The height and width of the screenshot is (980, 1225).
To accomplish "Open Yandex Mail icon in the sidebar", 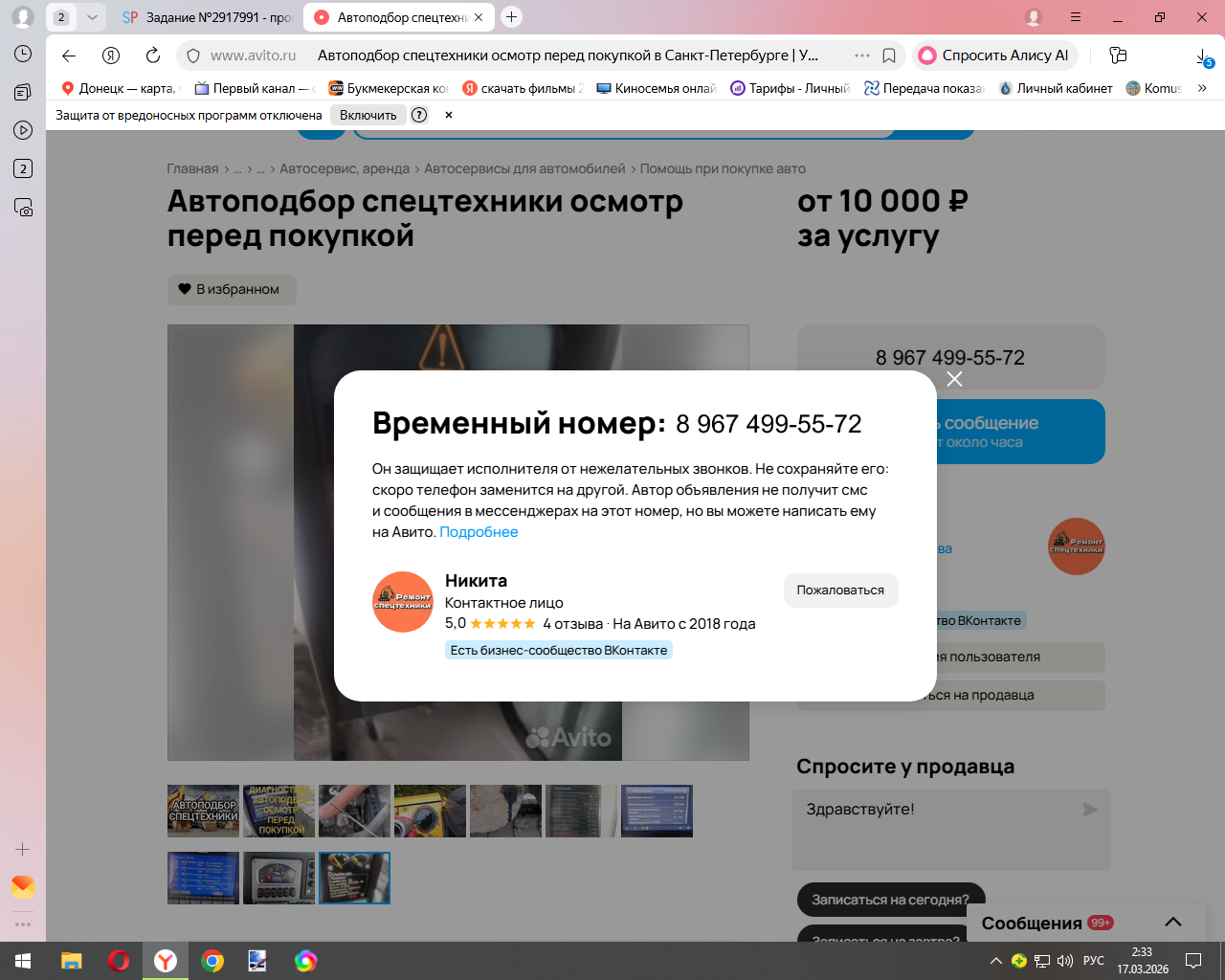I will 23,887.
